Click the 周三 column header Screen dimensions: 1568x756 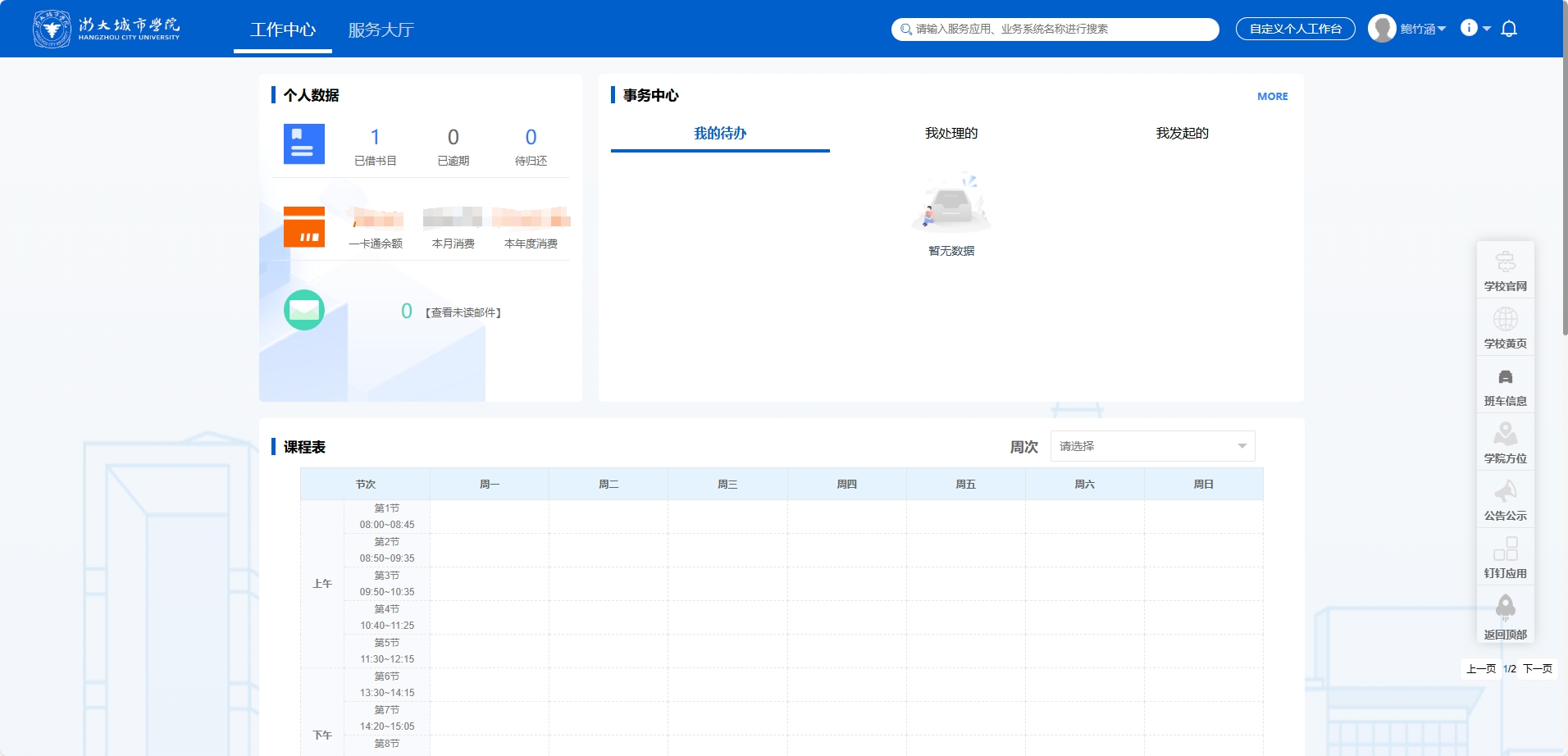(727, 485)
